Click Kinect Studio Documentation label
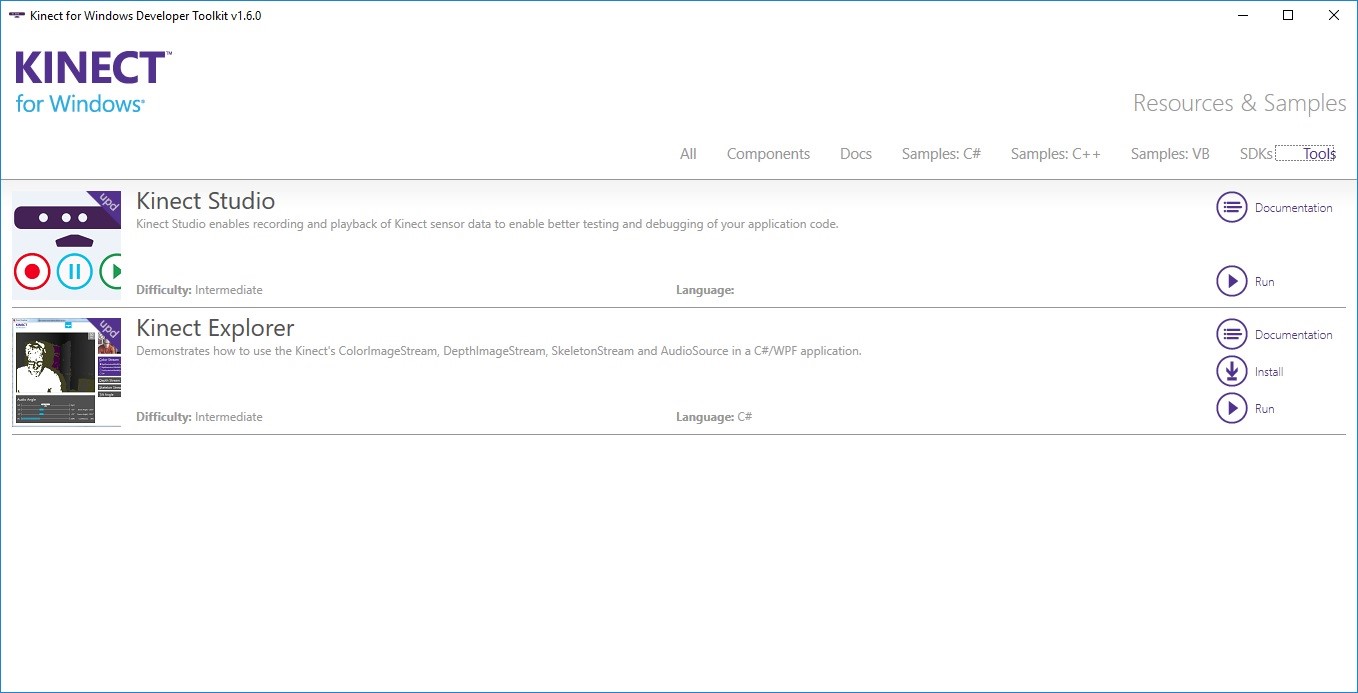Viewport: 1358px width, 693px height. (x=1294, y=208)
